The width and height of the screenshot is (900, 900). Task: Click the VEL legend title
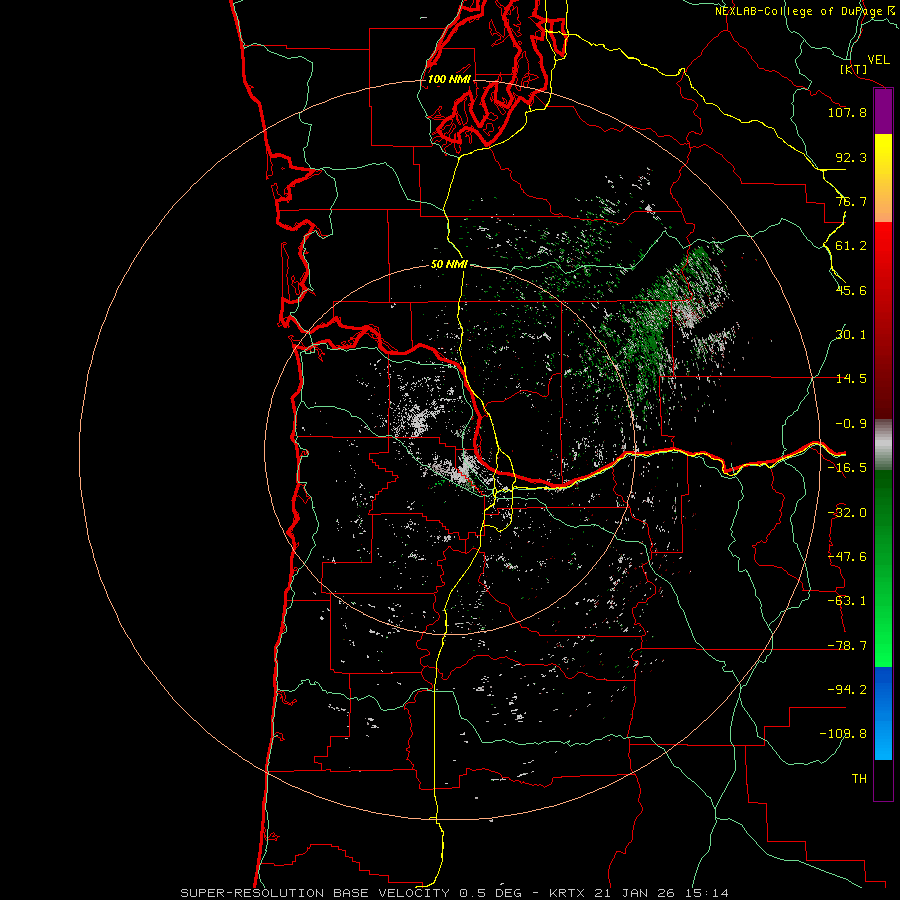pos(878,60)
